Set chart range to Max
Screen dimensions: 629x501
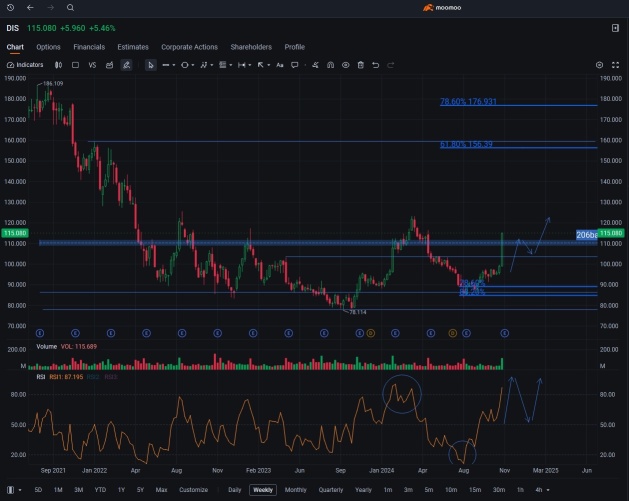(161, 490)
